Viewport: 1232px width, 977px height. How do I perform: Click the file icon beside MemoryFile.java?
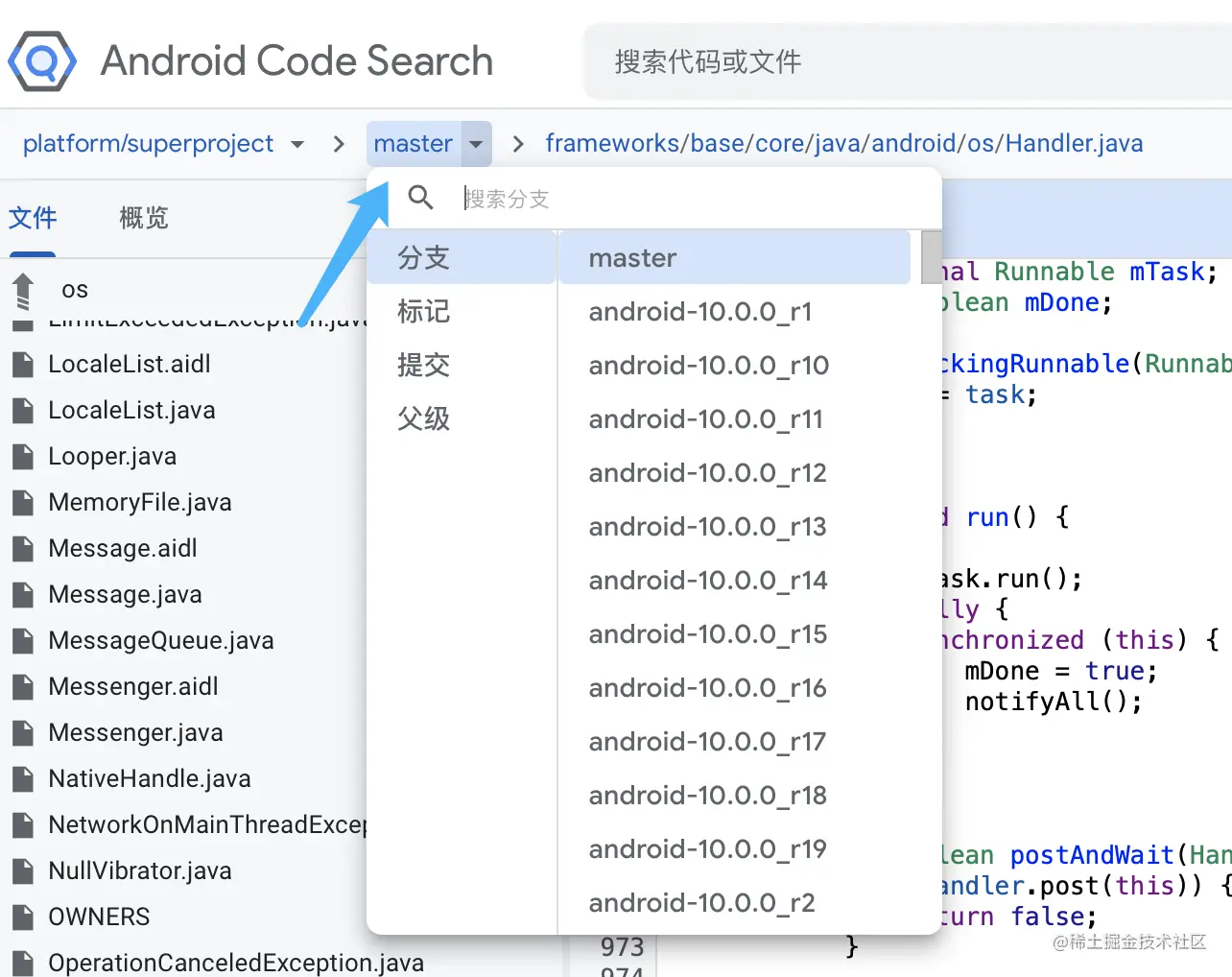(x=23, y=502)
